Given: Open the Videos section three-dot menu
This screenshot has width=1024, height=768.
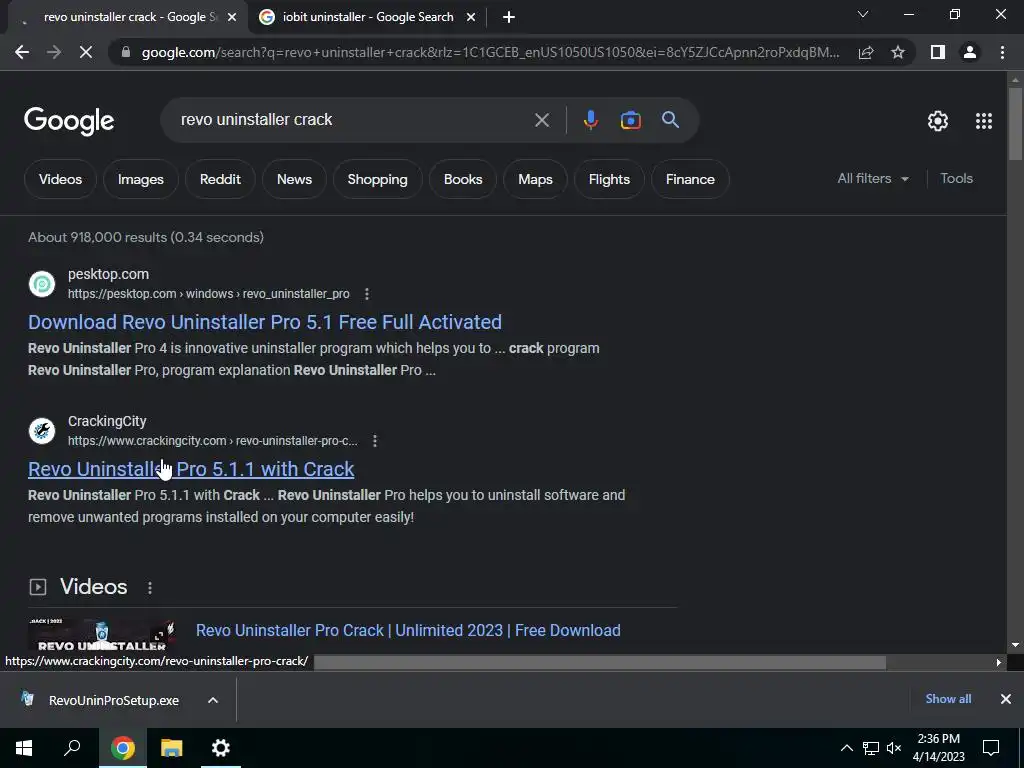Looking at the screenshot, I should pos(150,587).
